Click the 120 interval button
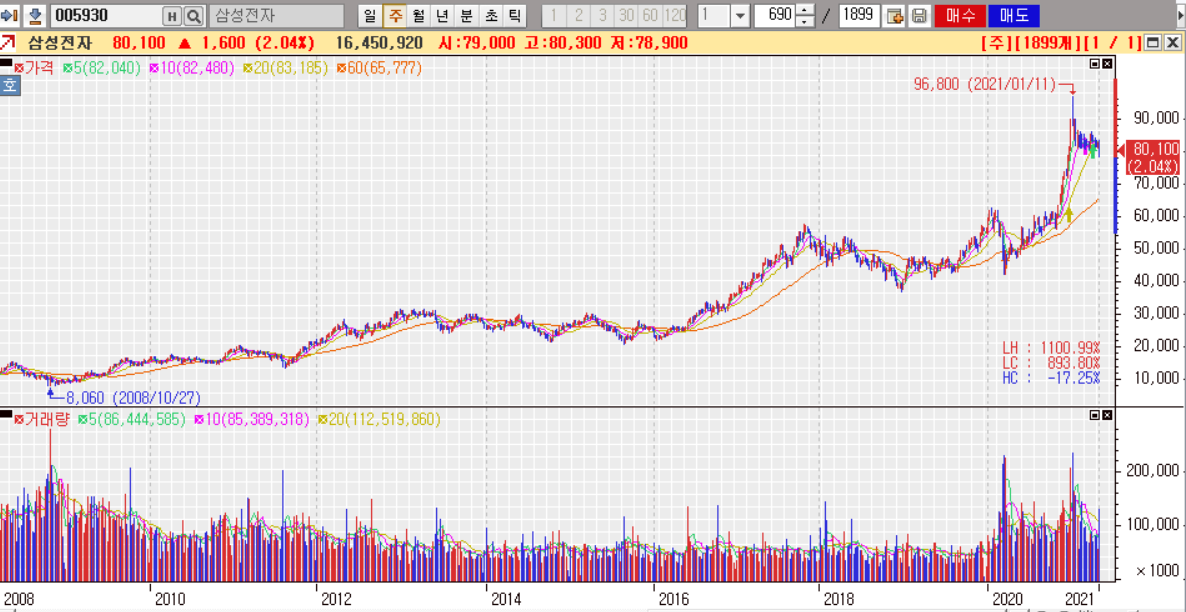The width and height of the screenshot is (1186, 612). coord(675,15)
